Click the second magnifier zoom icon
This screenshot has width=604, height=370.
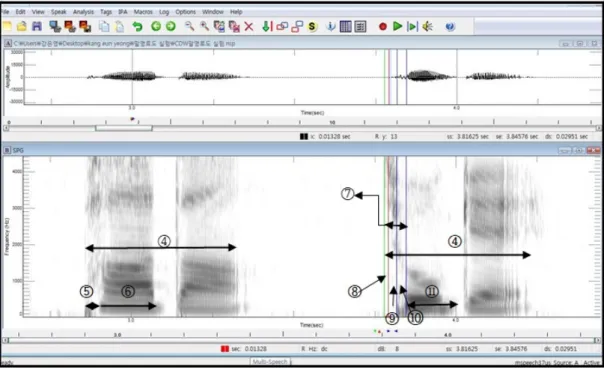(x=204, y=26)
